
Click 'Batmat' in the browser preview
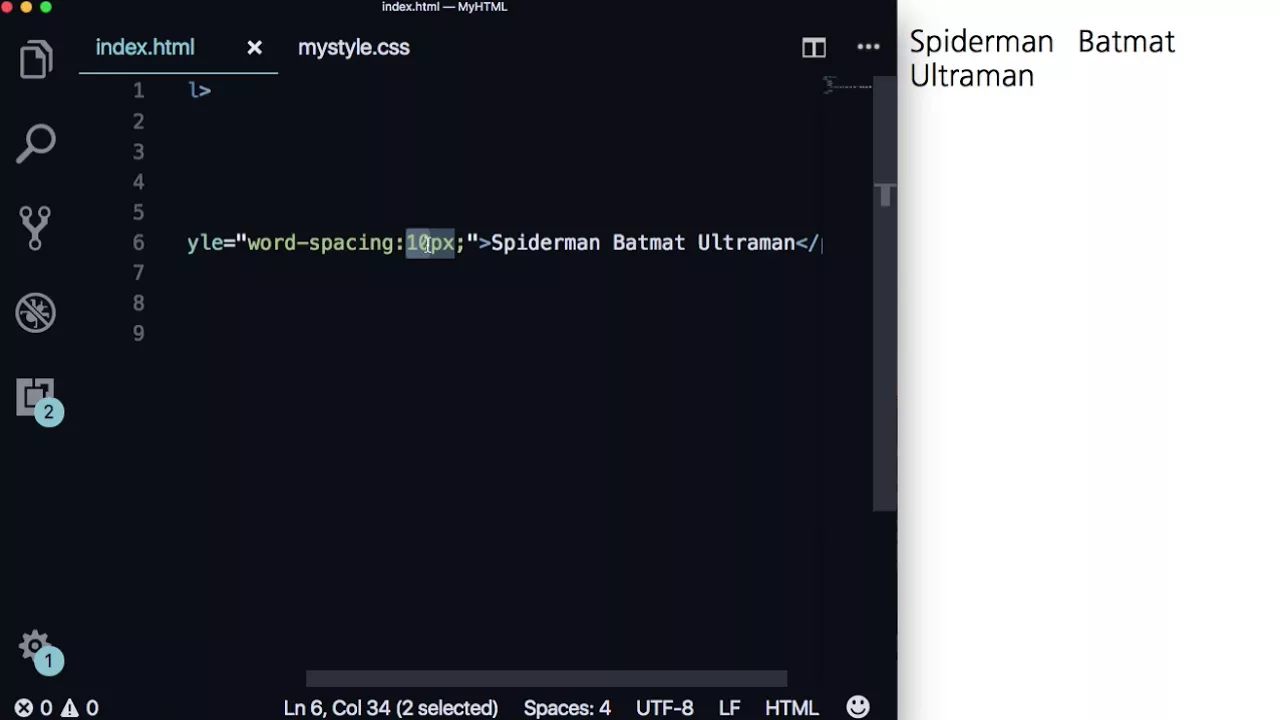(1127, 42)
